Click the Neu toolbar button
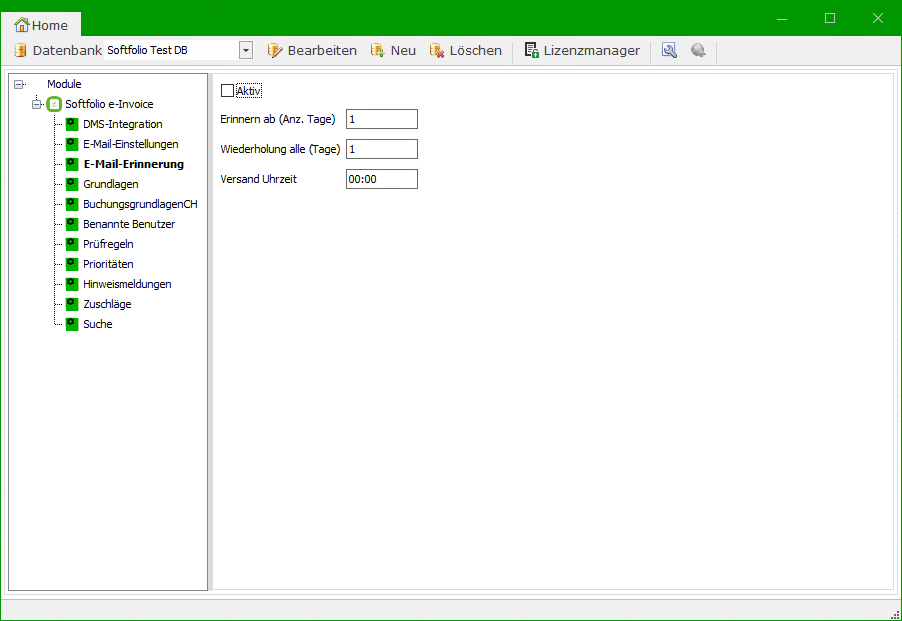The image size is (902, 621). click(393, 50)
